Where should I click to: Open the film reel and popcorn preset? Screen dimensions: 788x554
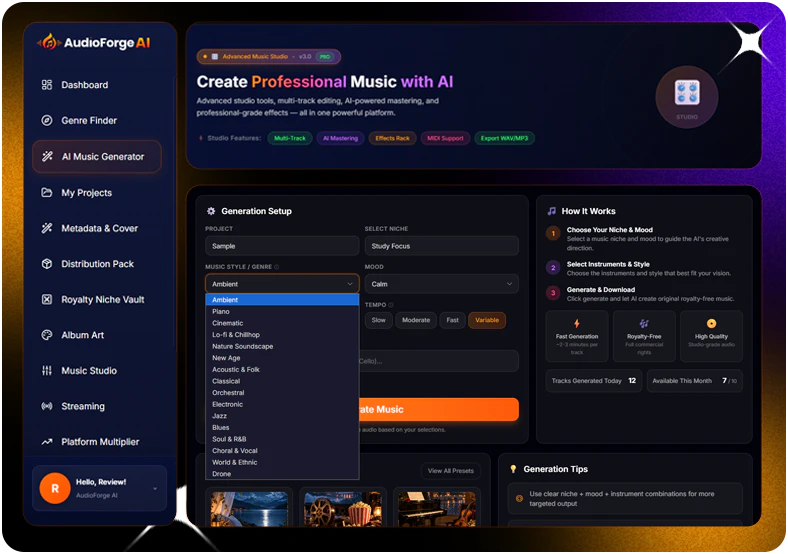343,509
